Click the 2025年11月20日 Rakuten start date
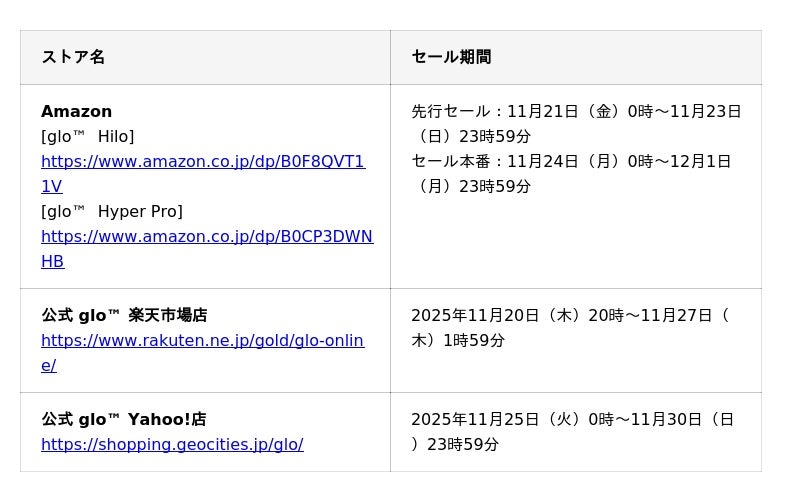This screenshot has width=800, height=502. (475, 316)
